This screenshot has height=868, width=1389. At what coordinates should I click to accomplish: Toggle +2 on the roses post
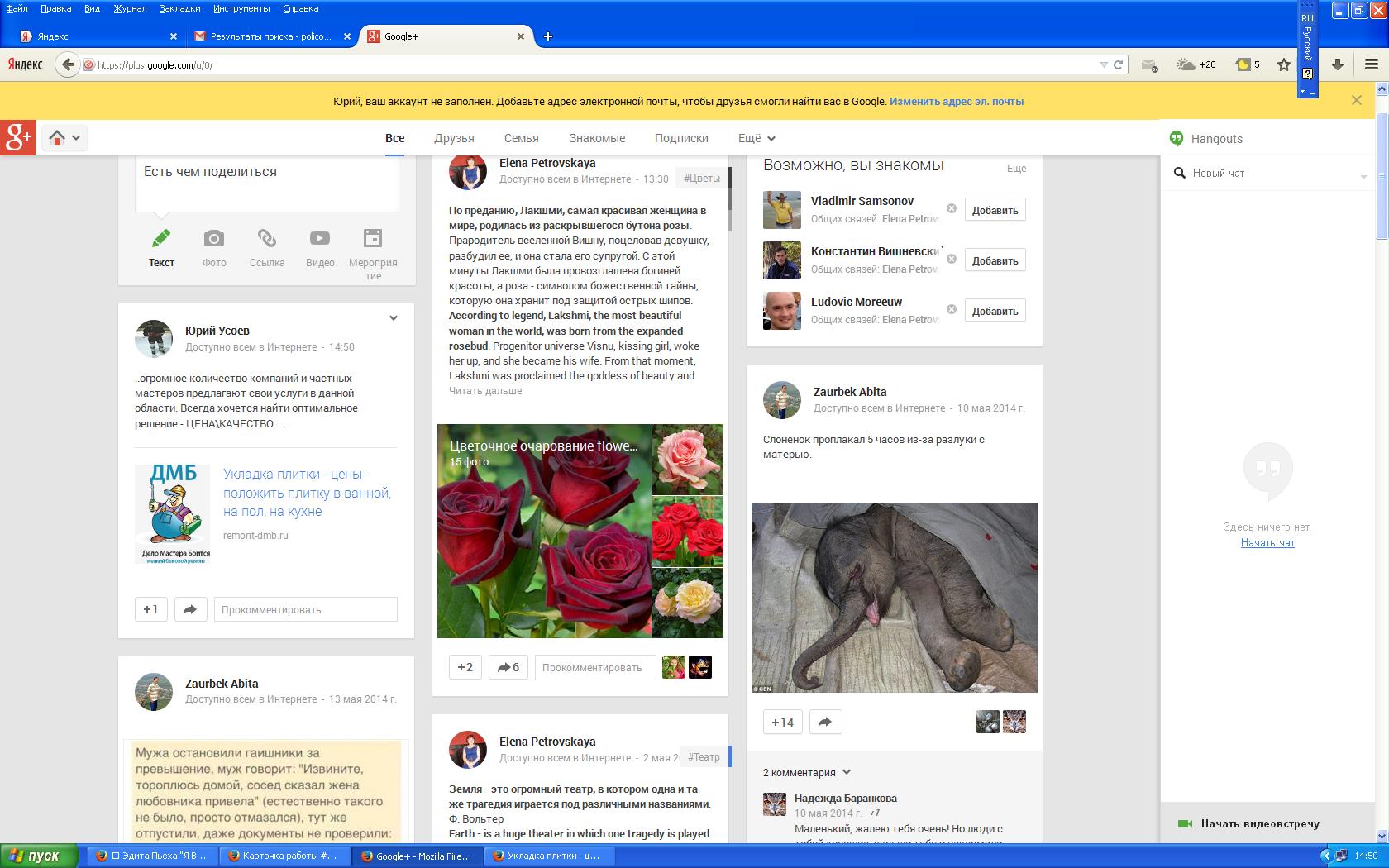tap(465, 667)
